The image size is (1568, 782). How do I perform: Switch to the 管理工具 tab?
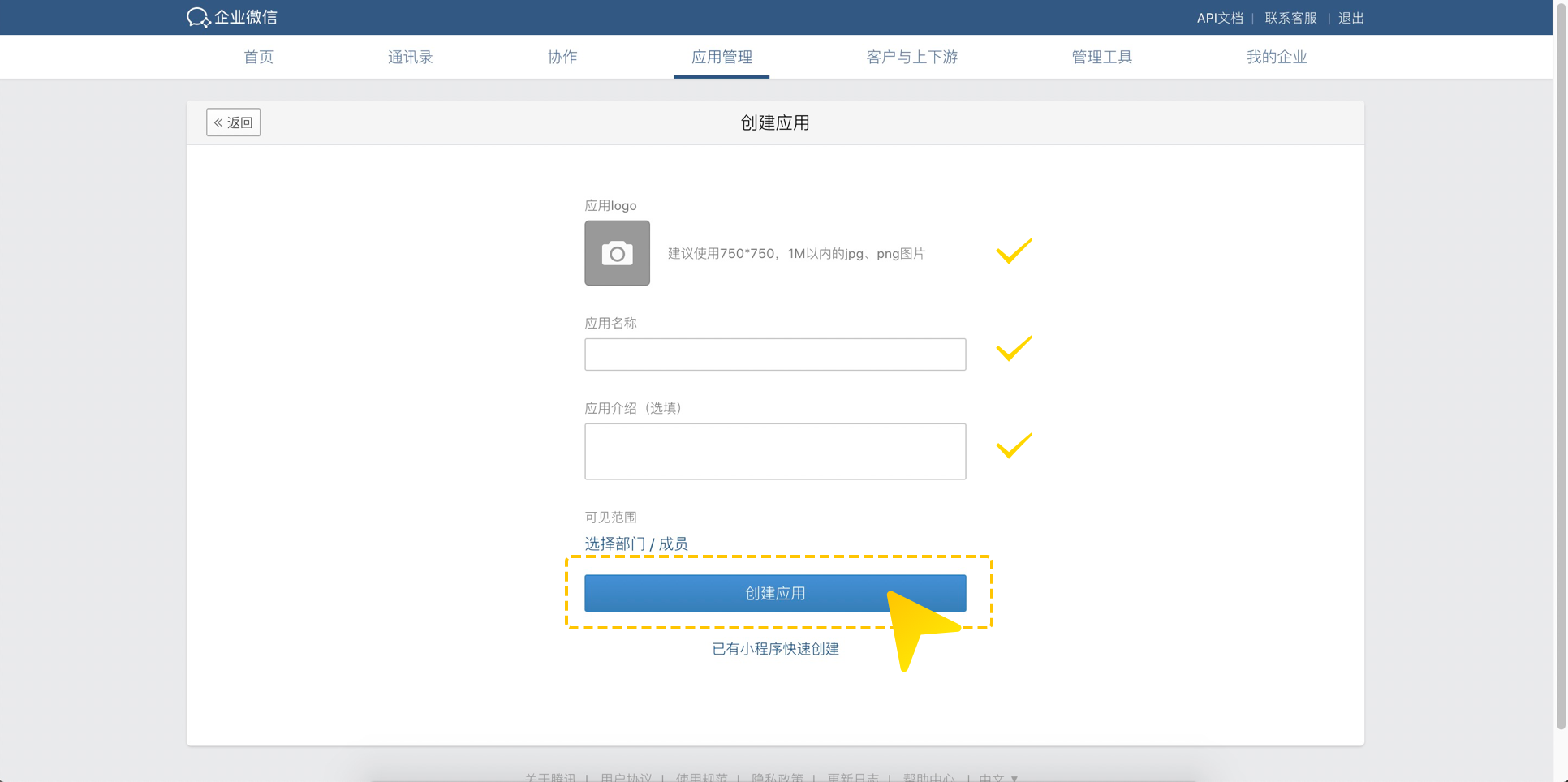click(x=1101, y=57)
